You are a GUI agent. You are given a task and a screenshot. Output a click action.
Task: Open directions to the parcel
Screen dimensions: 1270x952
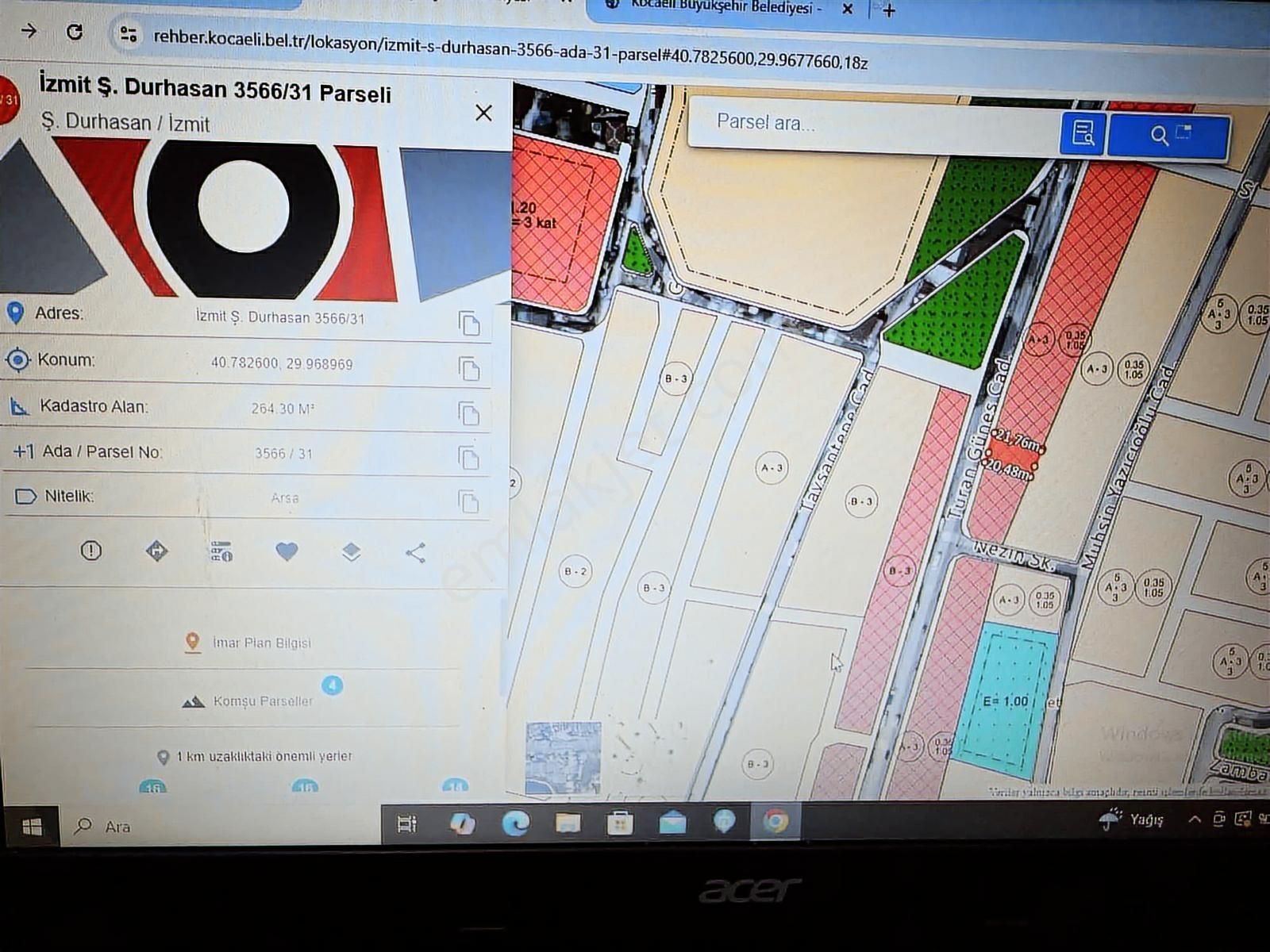(156, 551)
